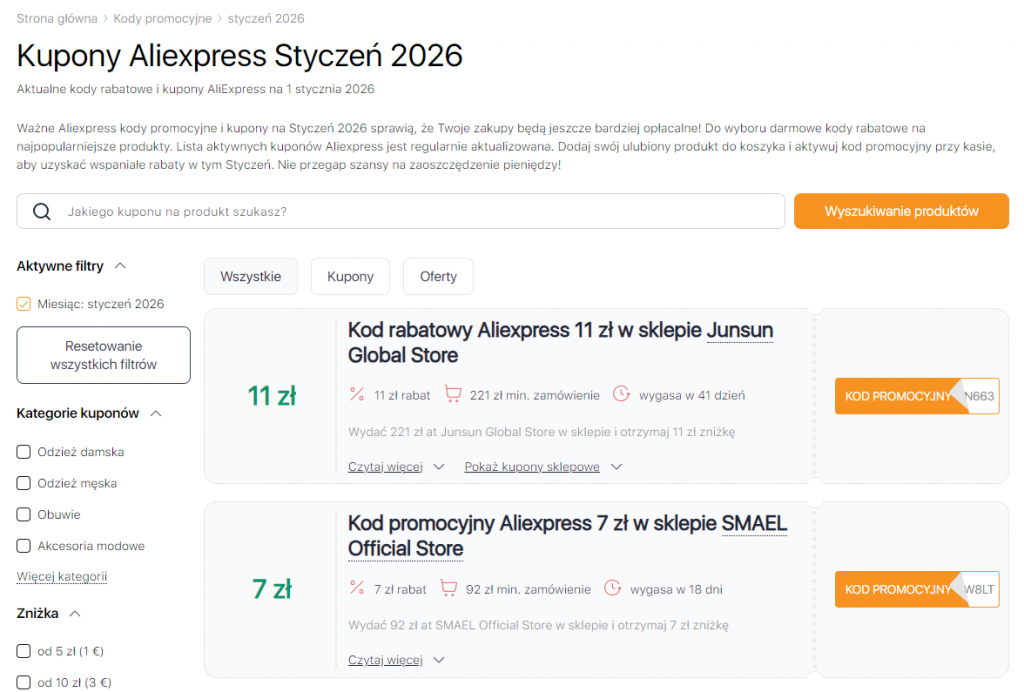This screenshot has width=1024, height=692.
Task: Click the percent rabat icon on the Junsun coupon
Action: click(x=358, y=394)
